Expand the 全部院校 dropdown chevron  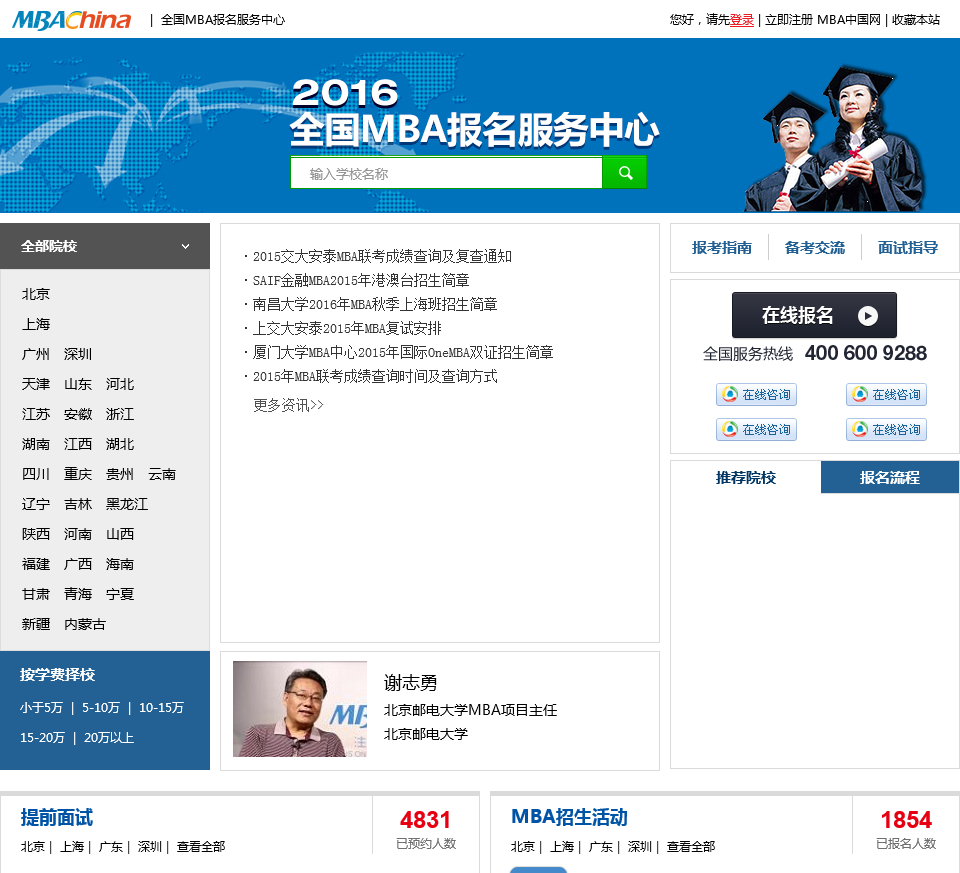pos(185,246)
